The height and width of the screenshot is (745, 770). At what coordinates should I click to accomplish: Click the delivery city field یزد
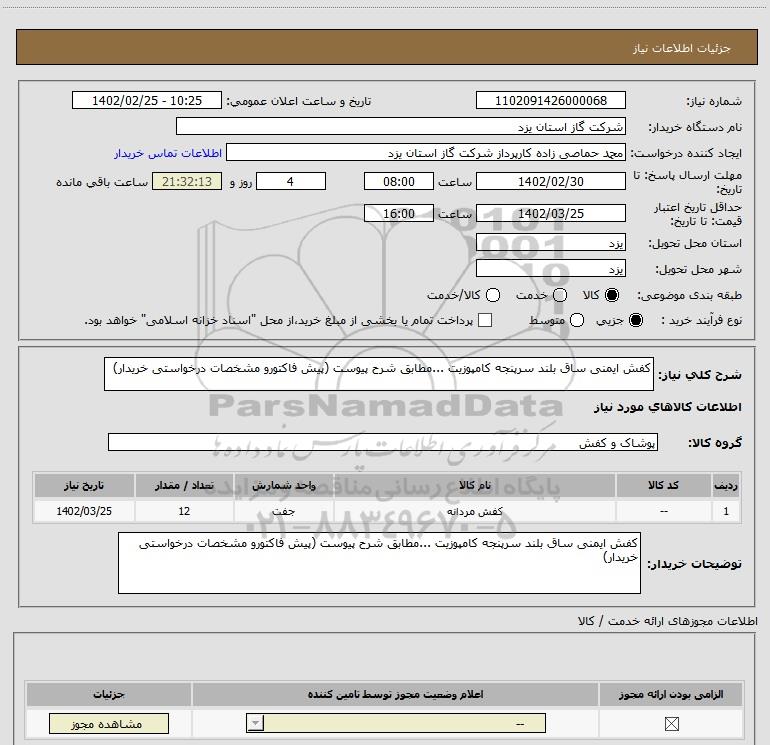pos(550,268)
